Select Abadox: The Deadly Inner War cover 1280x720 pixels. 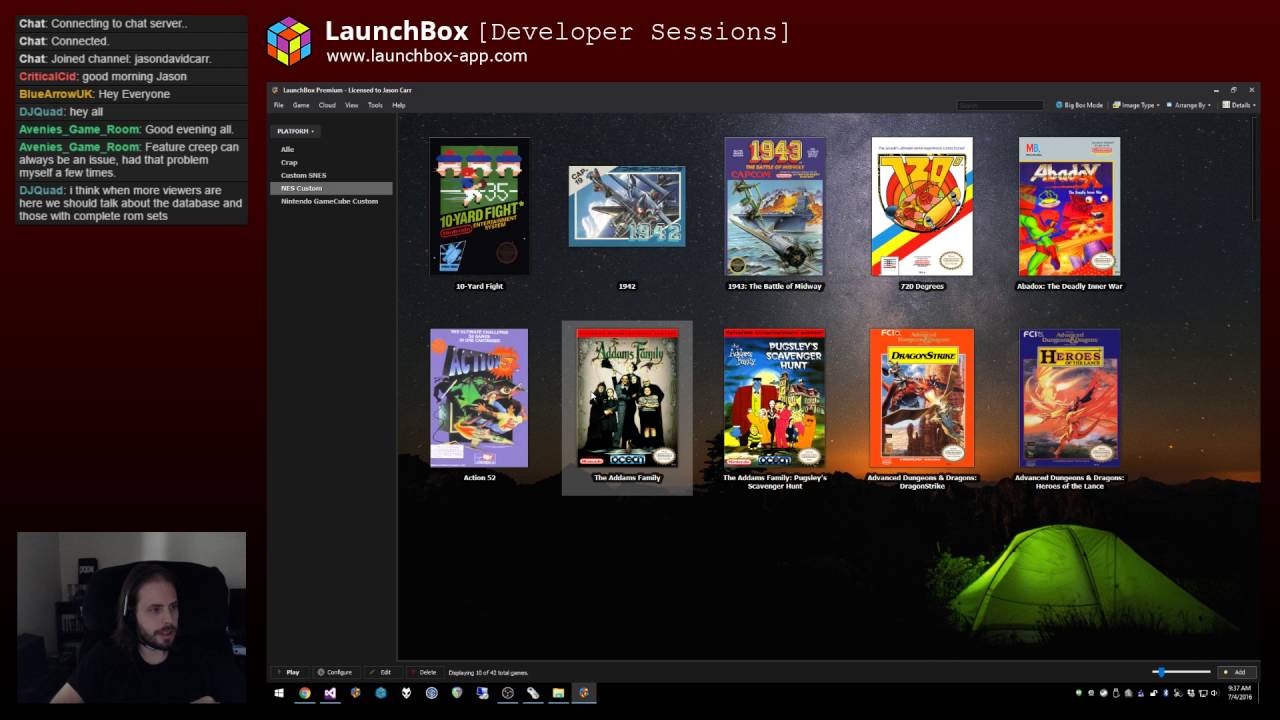(1069, 206)
